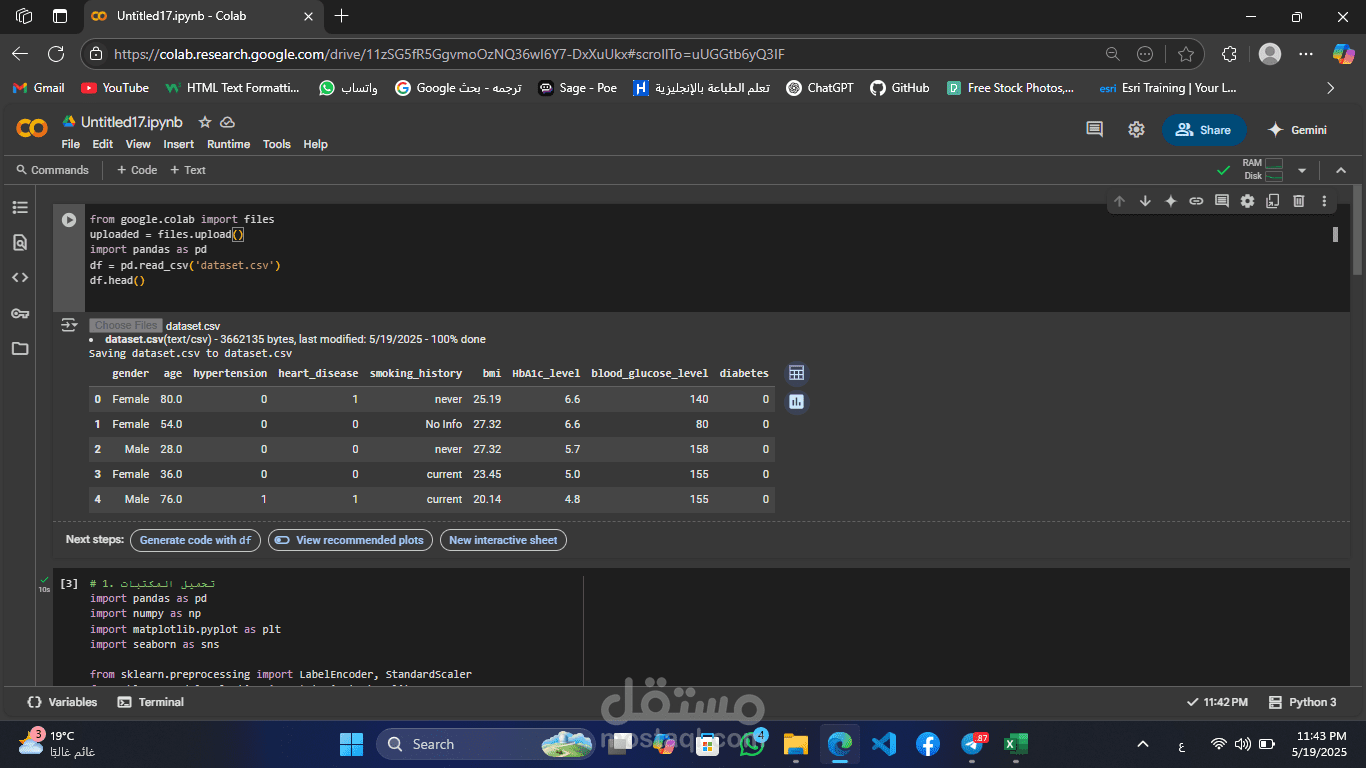
Task: Click Generate code with df
Action: (195, 540)
